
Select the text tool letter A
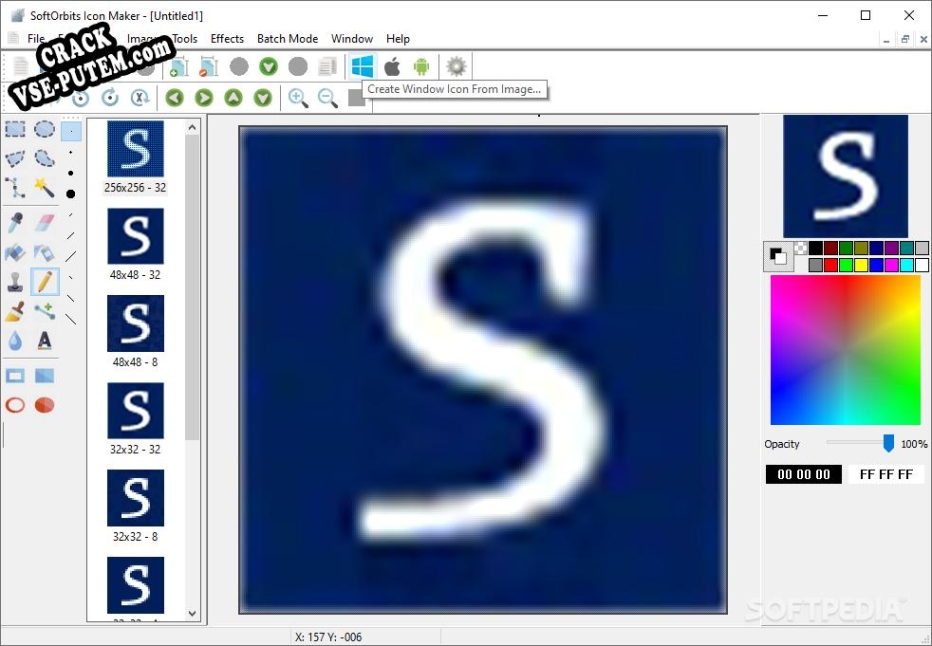click(45, 341)
